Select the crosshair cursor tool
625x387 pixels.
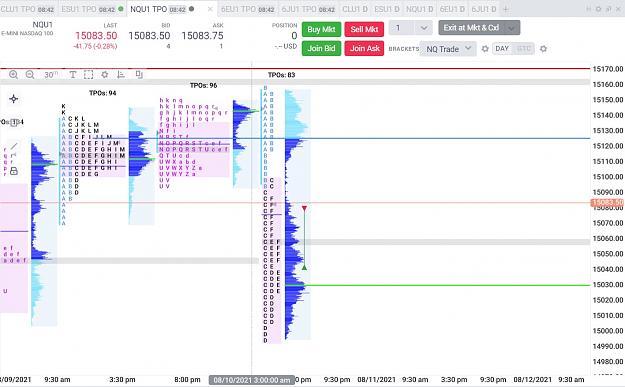[x=14, y=99]
